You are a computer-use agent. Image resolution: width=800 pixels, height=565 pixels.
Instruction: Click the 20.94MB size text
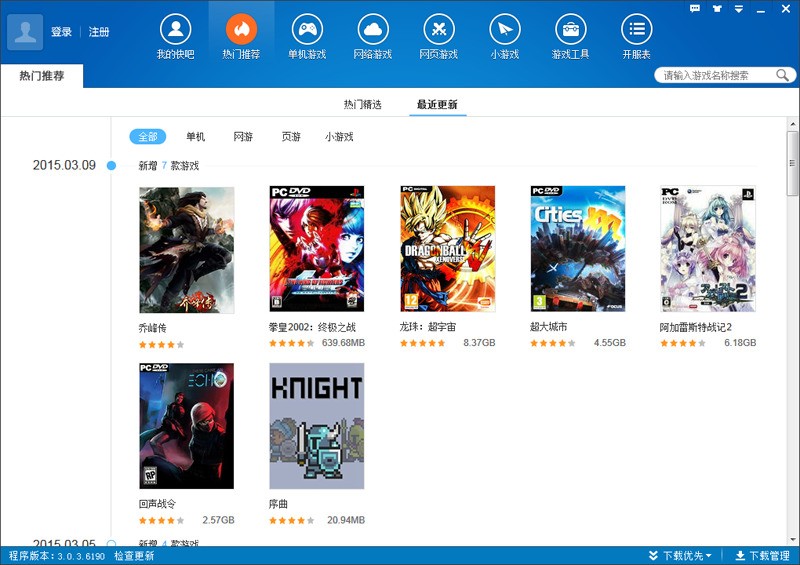click(346, 520)
